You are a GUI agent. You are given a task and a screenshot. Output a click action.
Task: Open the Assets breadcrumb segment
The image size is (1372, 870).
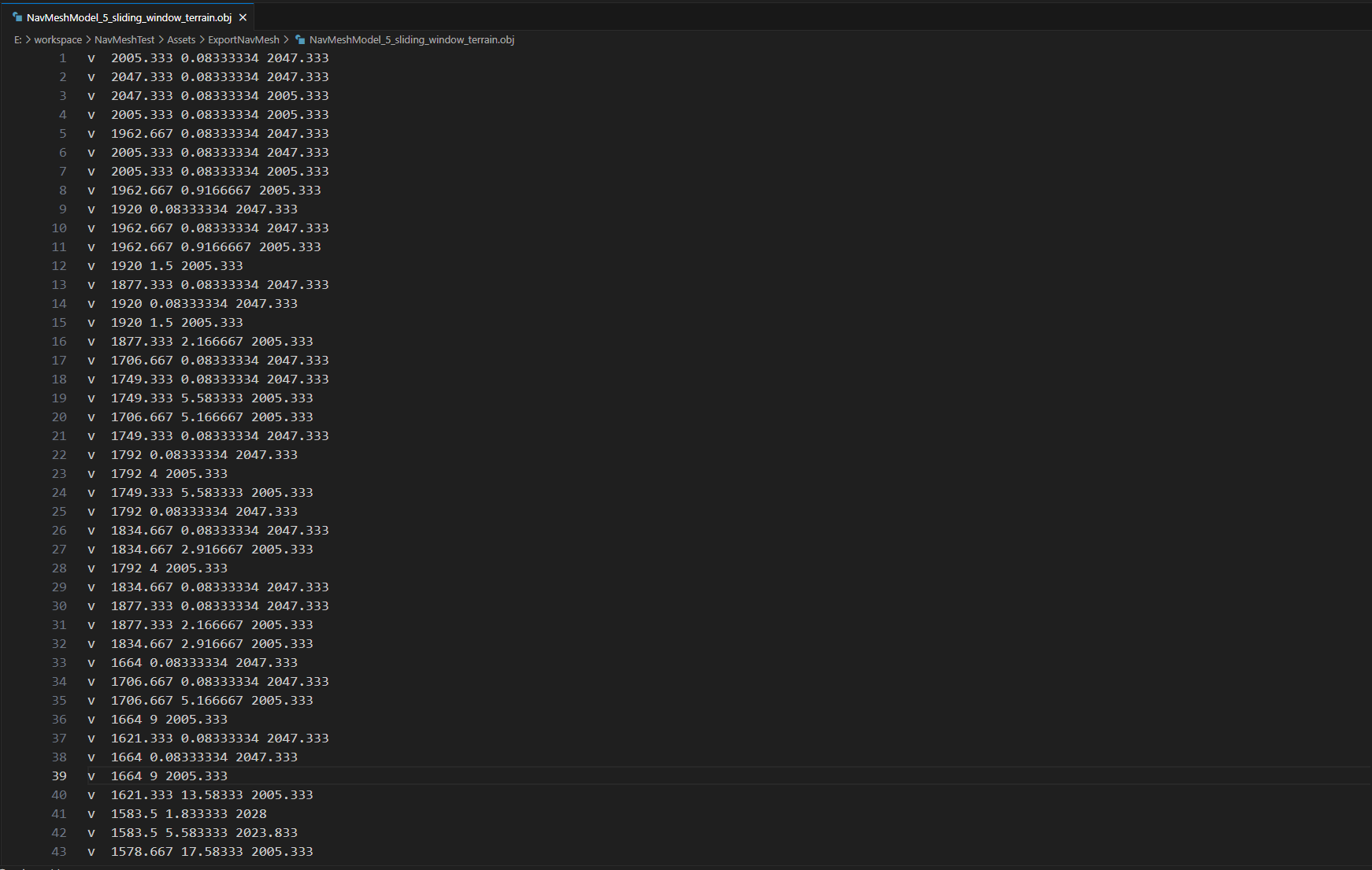(x=181, y=39)
